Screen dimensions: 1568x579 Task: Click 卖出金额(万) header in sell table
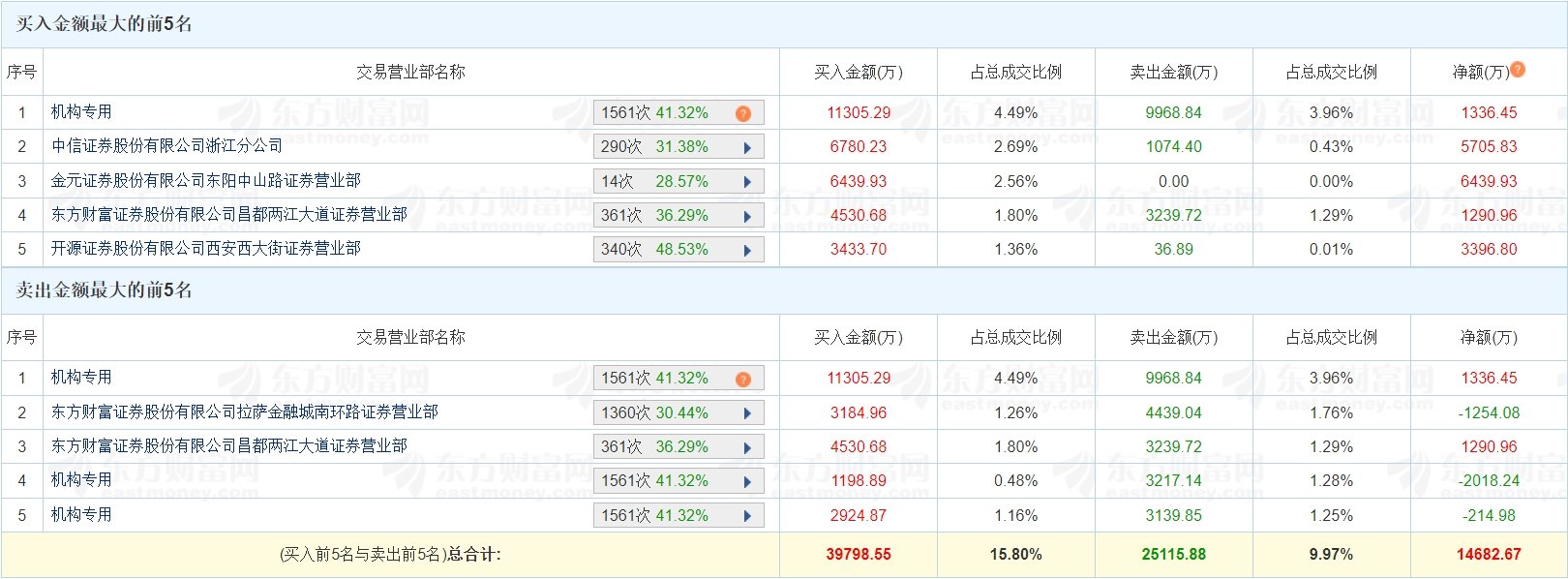(1174, 338)
